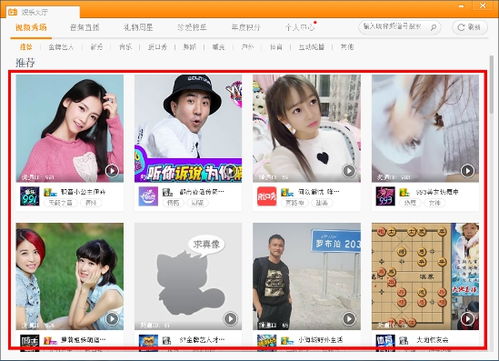
Task: Open the 993 channel logo
Action: [x=385, y=196]
